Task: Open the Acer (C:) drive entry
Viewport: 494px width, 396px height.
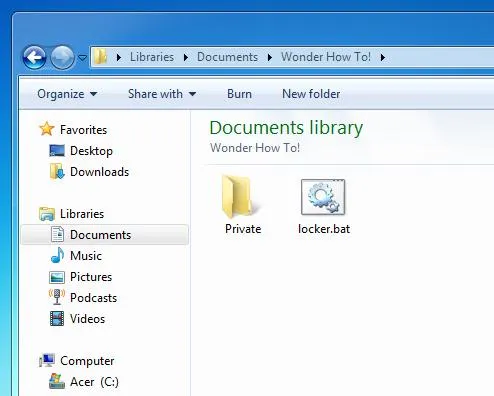Action: 94,382
